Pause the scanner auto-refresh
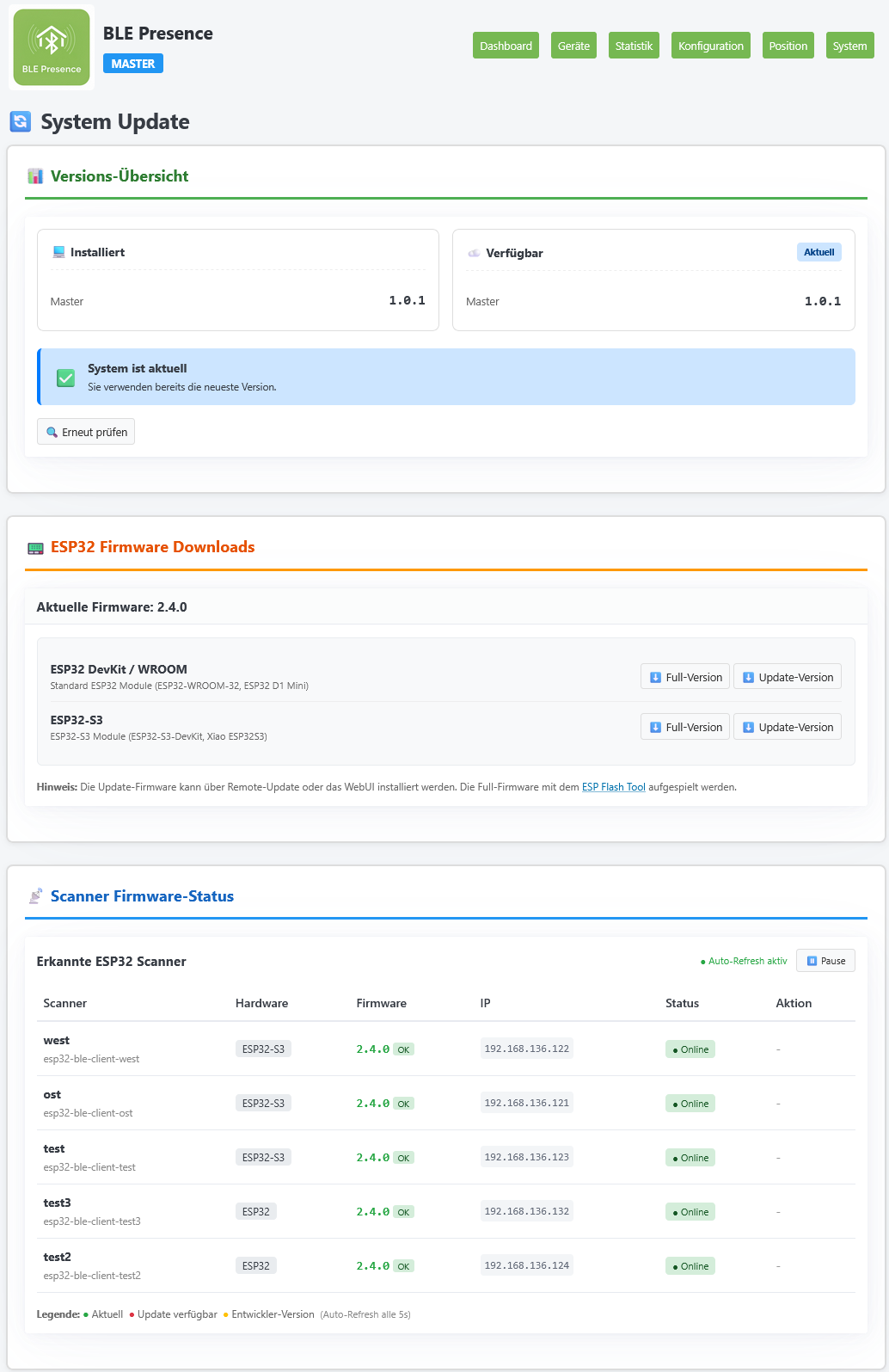Image resolution: width=889 pixels, height=1372 pixels. [825, 961]
